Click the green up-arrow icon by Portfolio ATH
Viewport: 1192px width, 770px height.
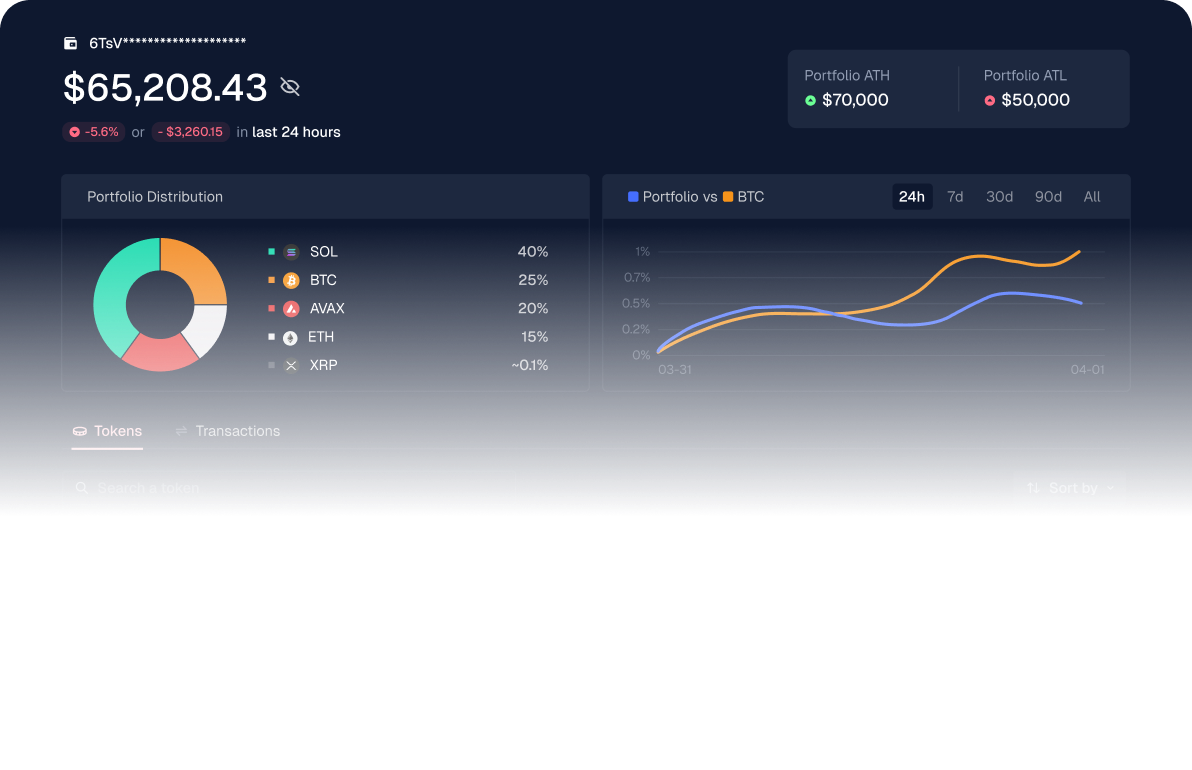point(810,100)
